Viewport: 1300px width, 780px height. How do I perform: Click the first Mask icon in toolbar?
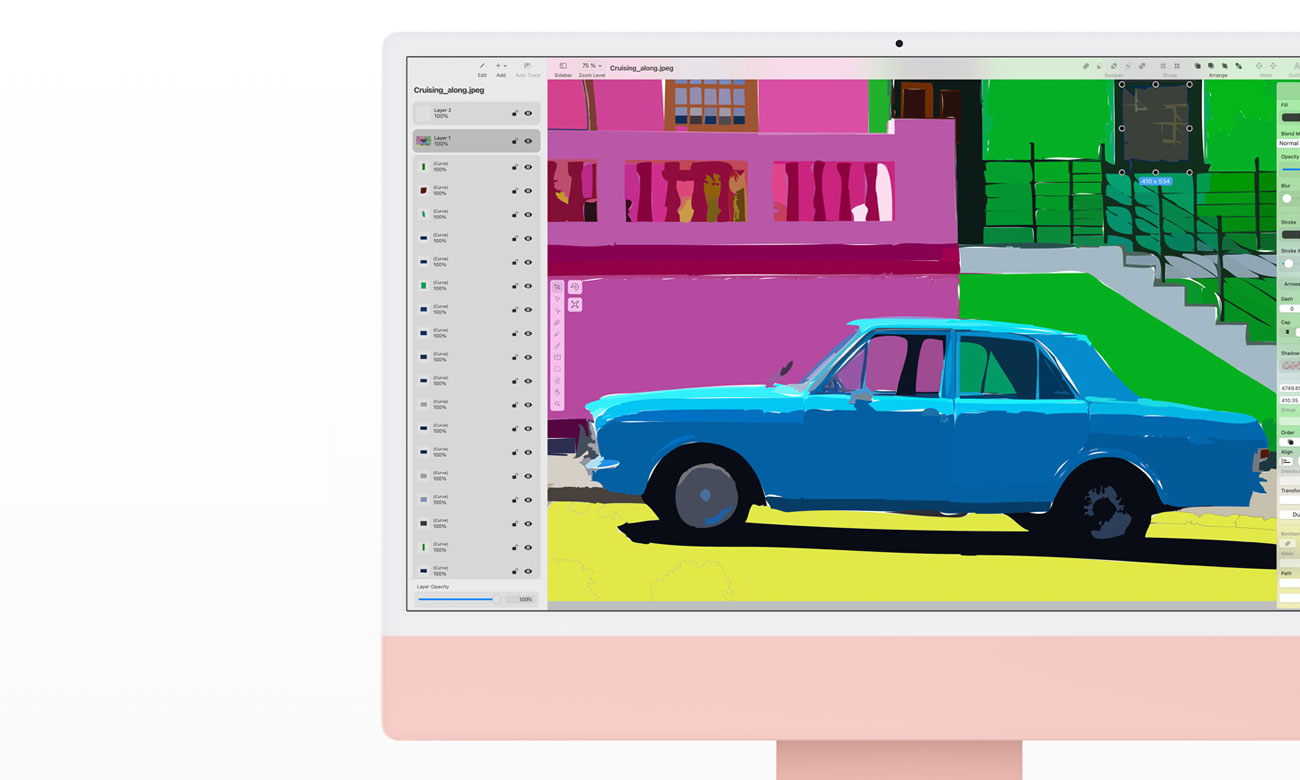pos(1259,66)
